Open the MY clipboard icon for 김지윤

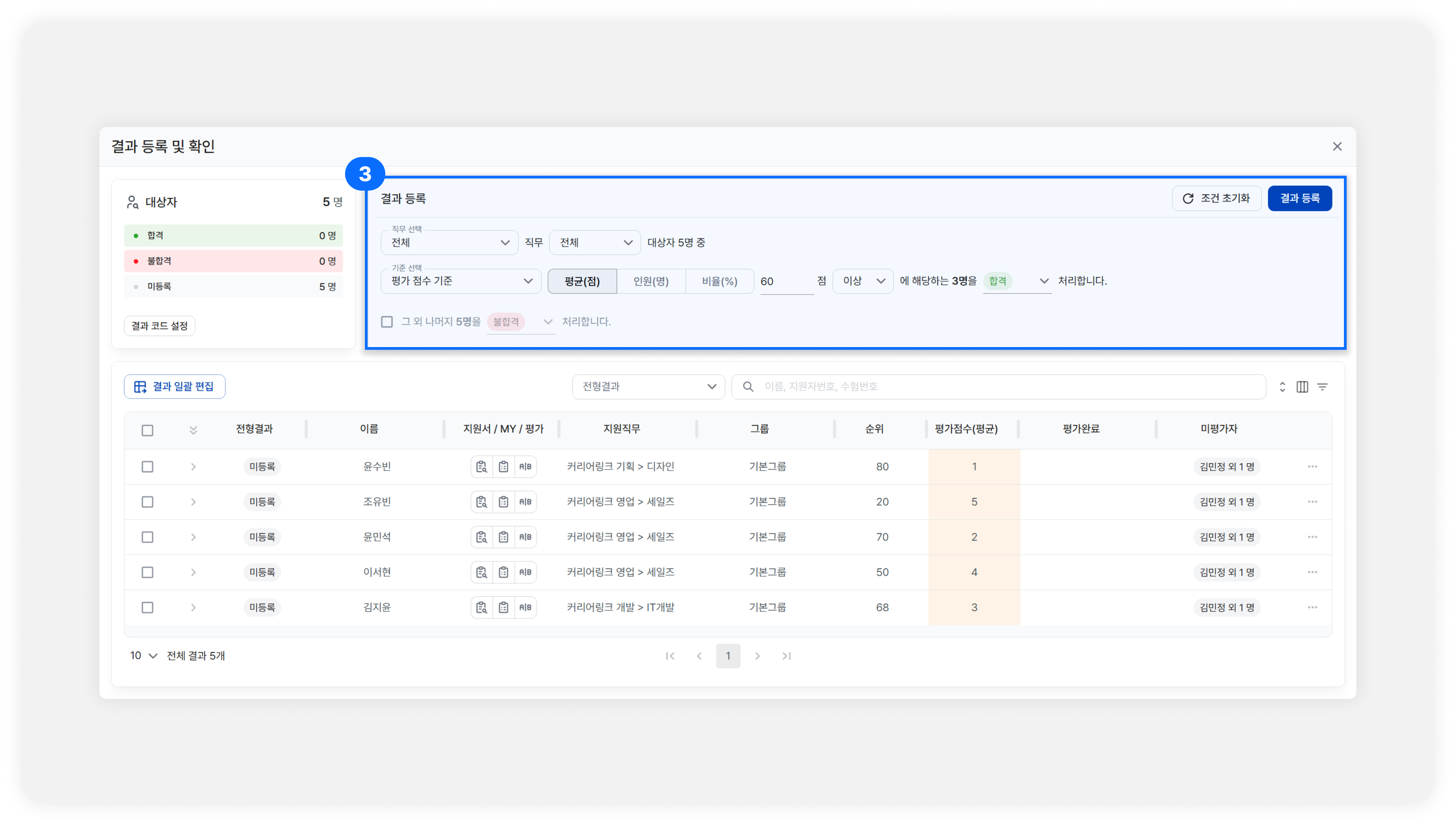click(x=503, y=607)
